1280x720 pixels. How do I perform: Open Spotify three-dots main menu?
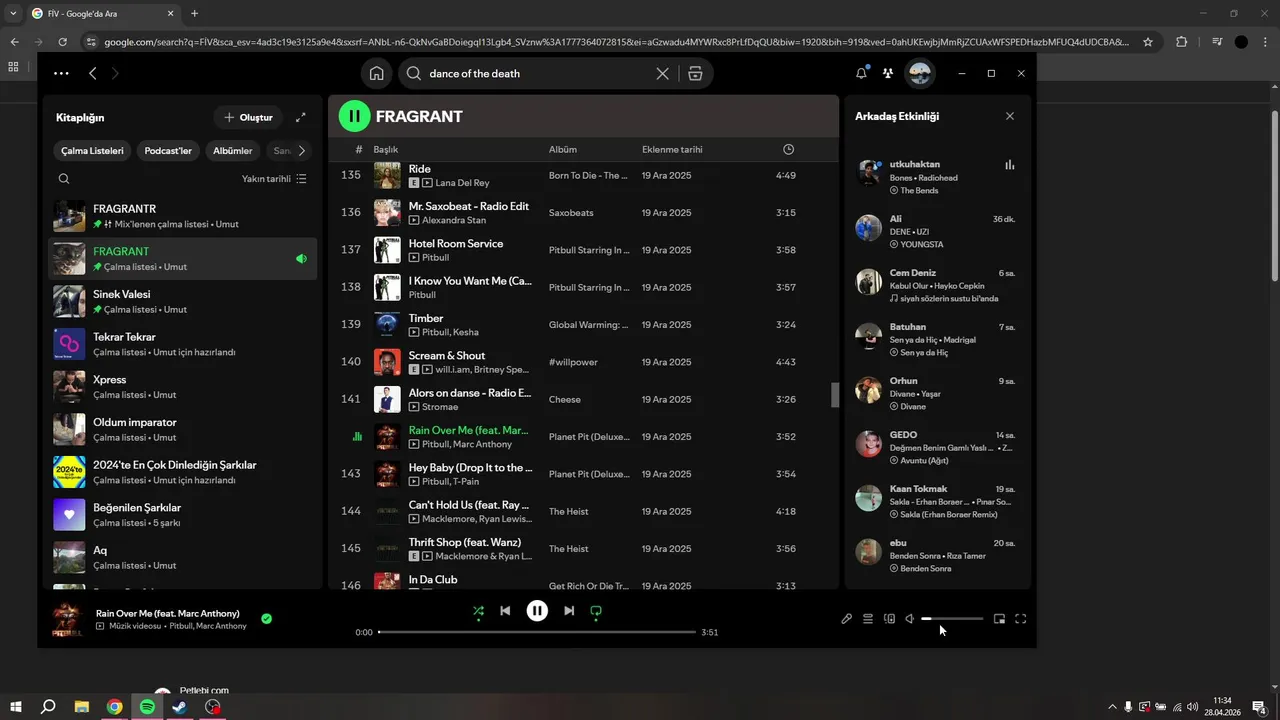[x=61, y=73]
